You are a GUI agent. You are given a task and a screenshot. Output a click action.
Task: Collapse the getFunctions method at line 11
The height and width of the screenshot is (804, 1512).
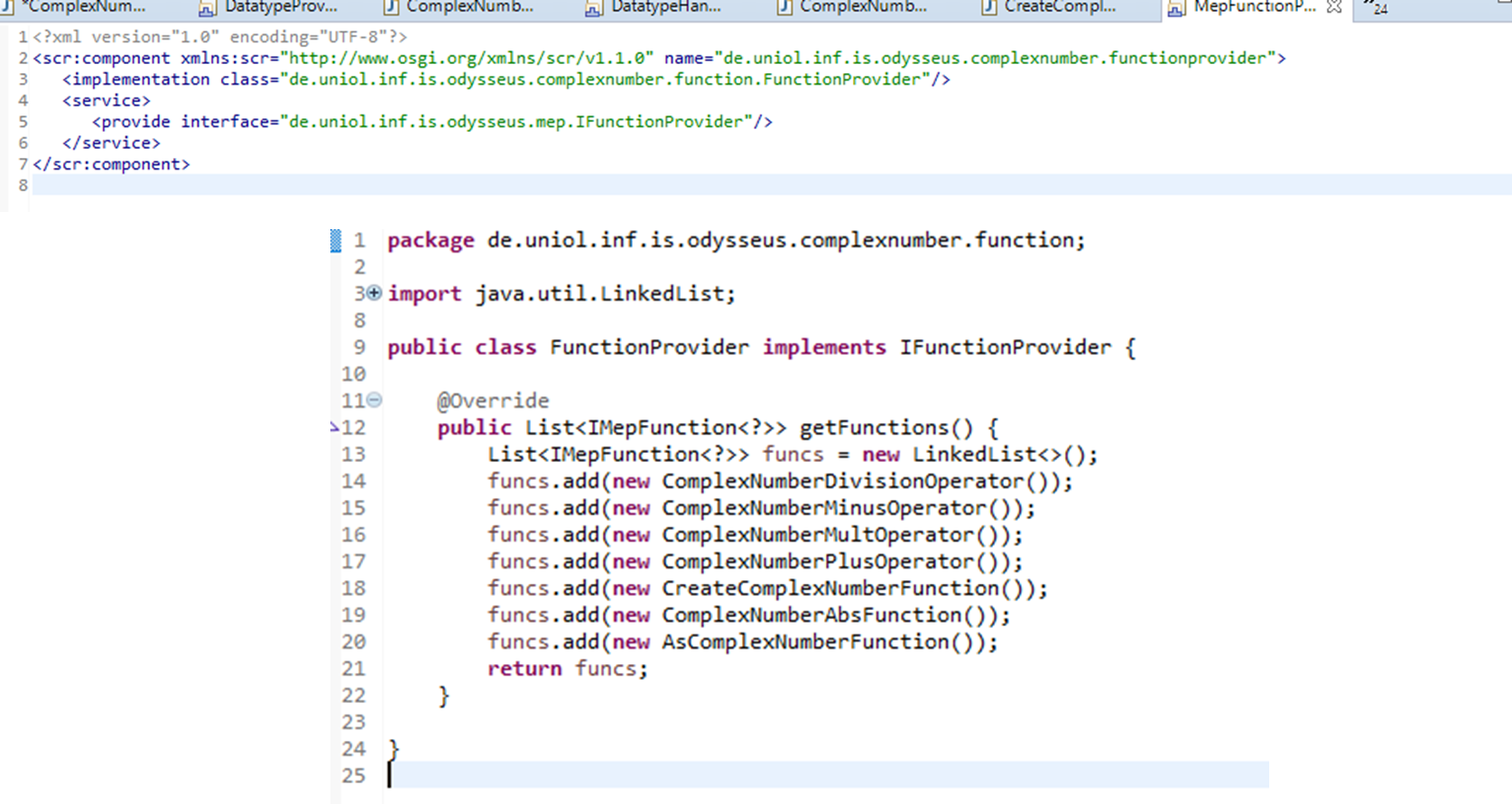click(x=375, y=400)
